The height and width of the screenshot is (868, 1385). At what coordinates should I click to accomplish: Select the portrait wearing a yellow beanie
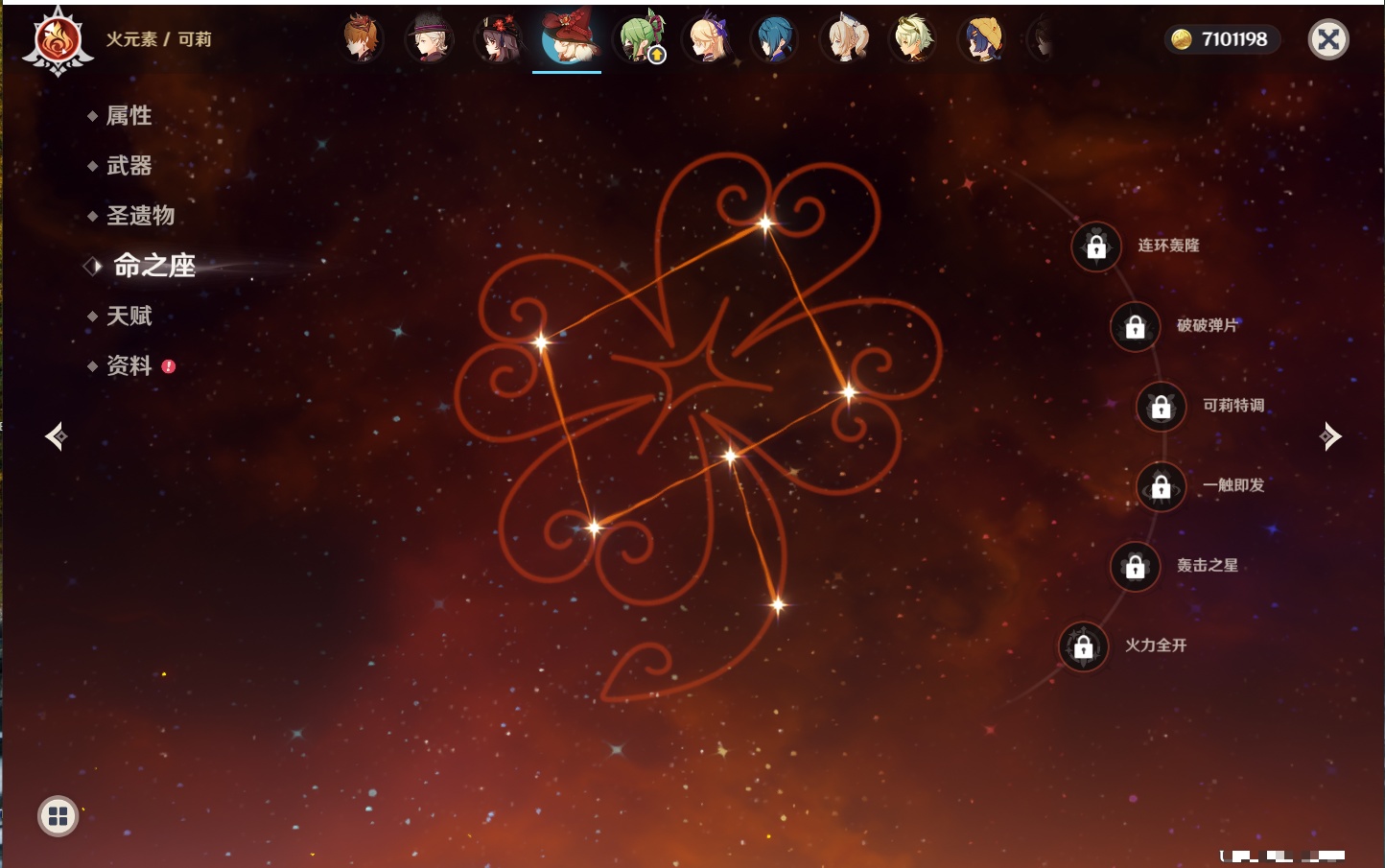pos(982,39)
